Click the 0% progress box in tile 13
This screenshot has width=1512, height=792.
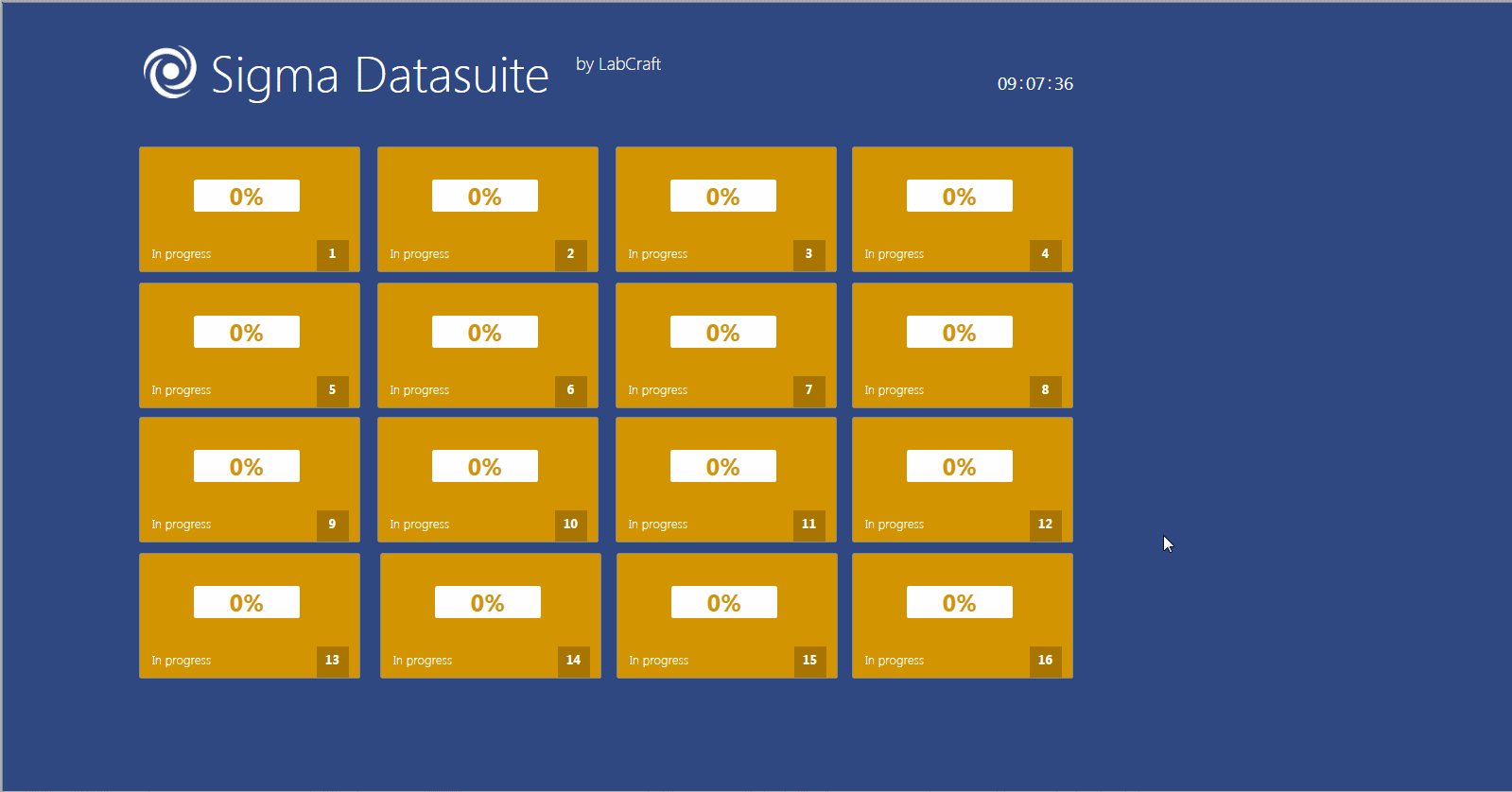click(x=247, y=602)
